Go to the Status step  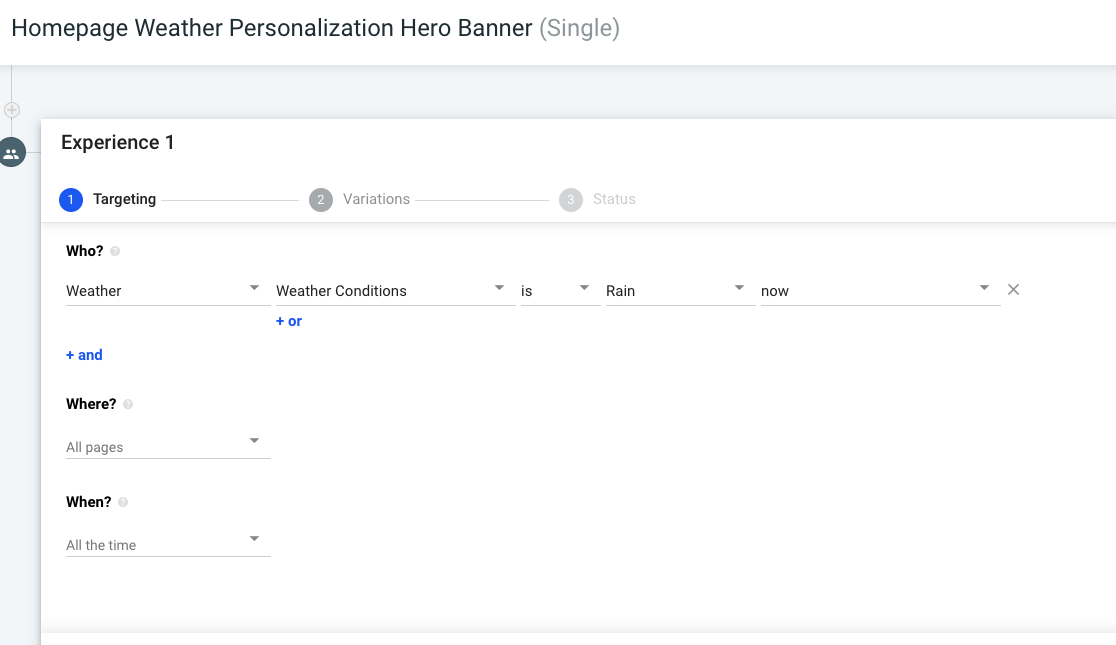598,199
